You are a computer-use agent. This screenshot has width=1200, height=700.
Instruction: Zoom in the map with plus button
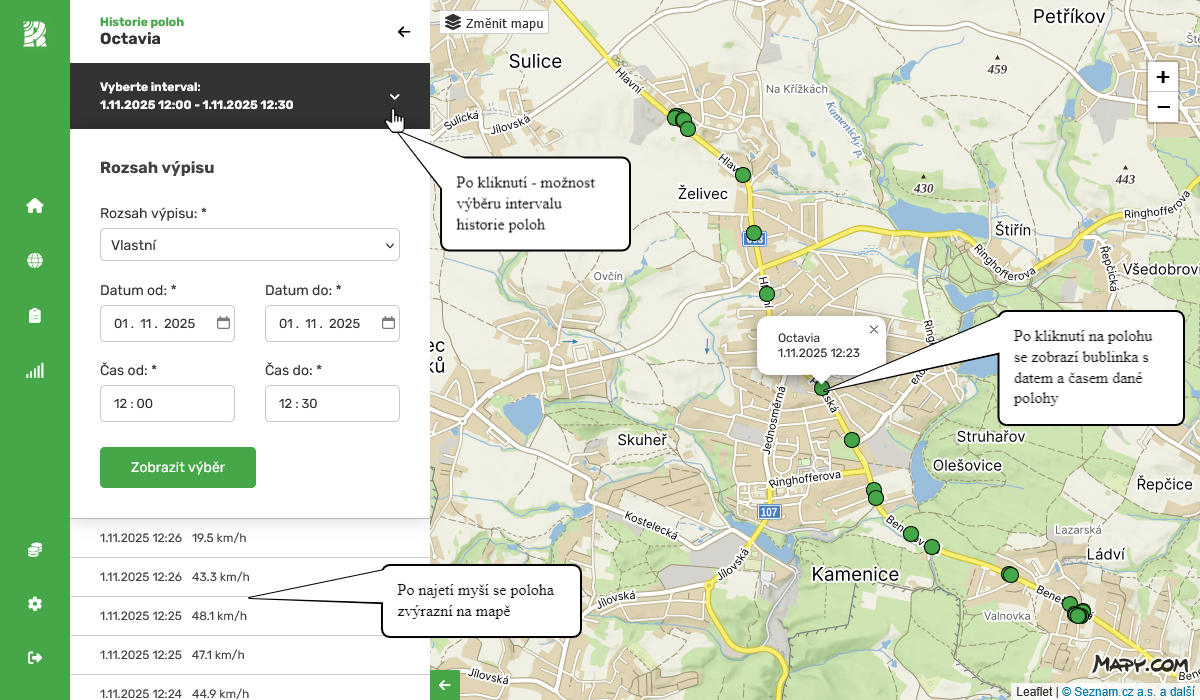pos(1163,78)
